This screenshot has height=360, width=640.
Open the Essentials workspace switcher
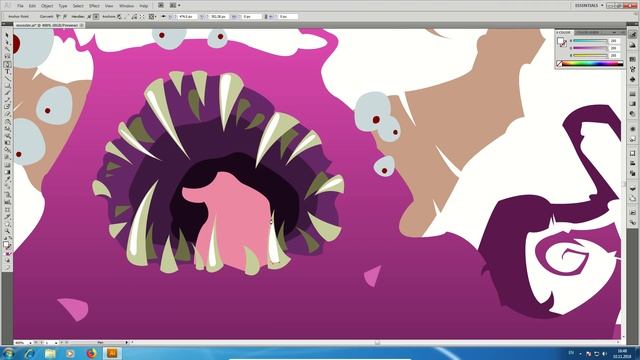(x=589, y=6)
